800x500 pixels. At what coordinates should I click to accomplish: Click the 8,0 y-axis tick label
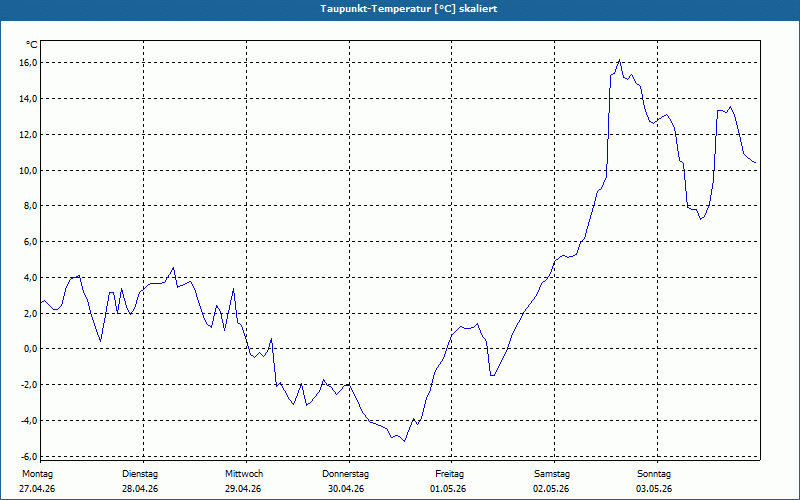point(30,206)
